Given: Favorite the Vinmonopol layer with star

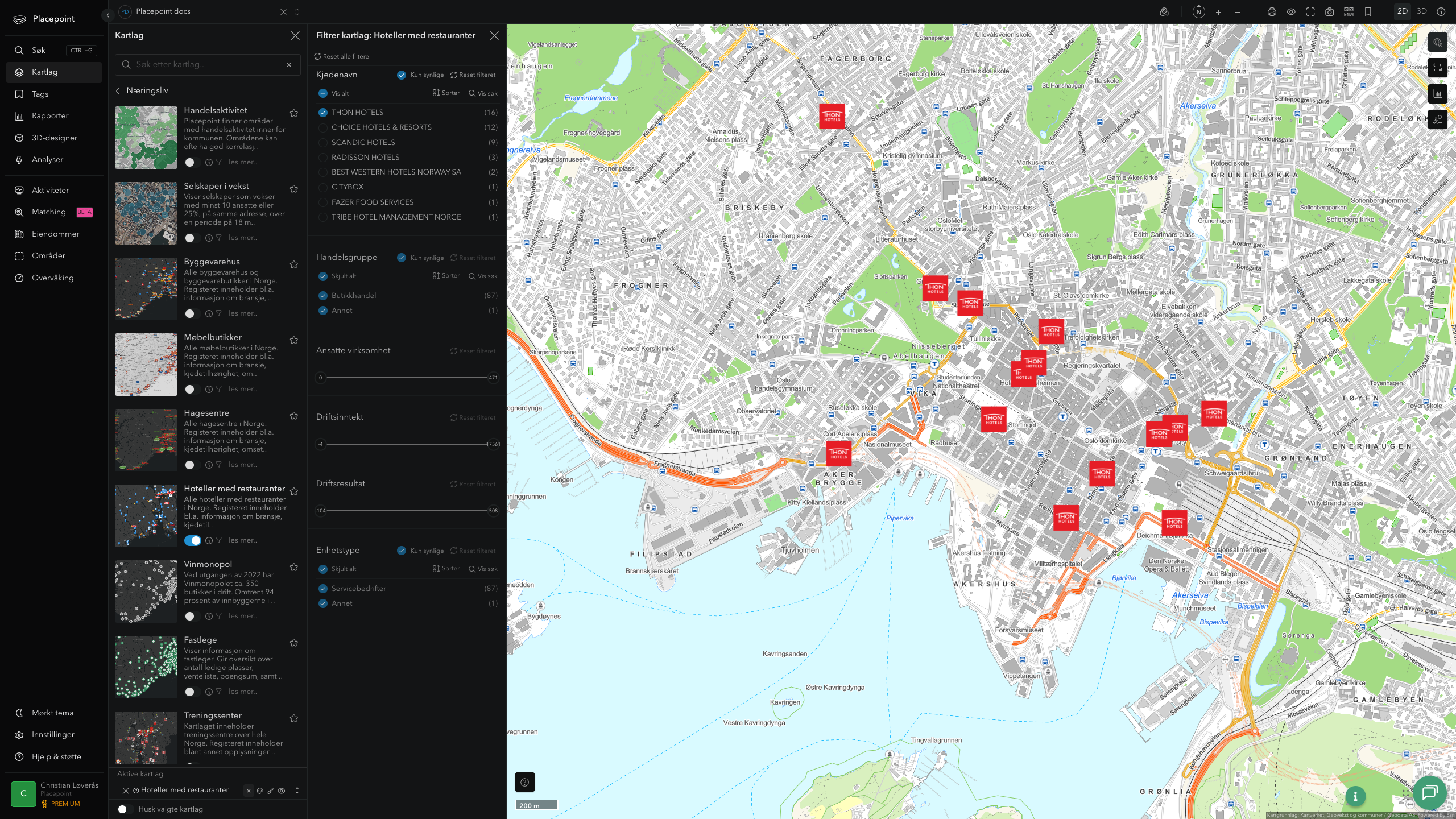Looking at the screenshot, I should point(294,567).
